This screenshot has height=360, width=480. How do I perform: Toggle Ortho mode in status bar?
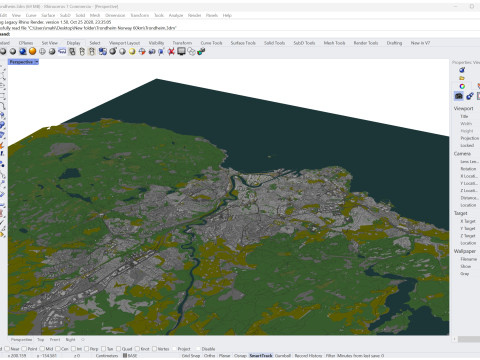(209, 356)
